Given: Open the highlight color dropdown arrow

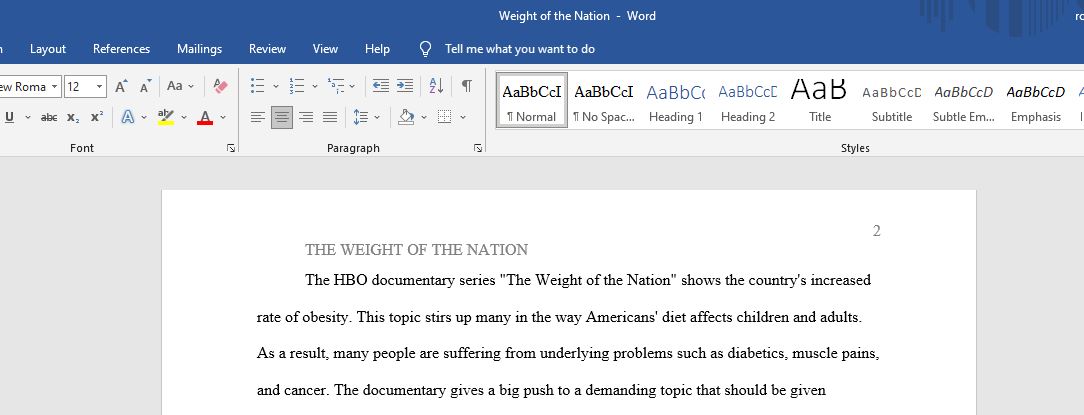Looking at the screenshot, I should pyautogui.click(x=184, y=118).
